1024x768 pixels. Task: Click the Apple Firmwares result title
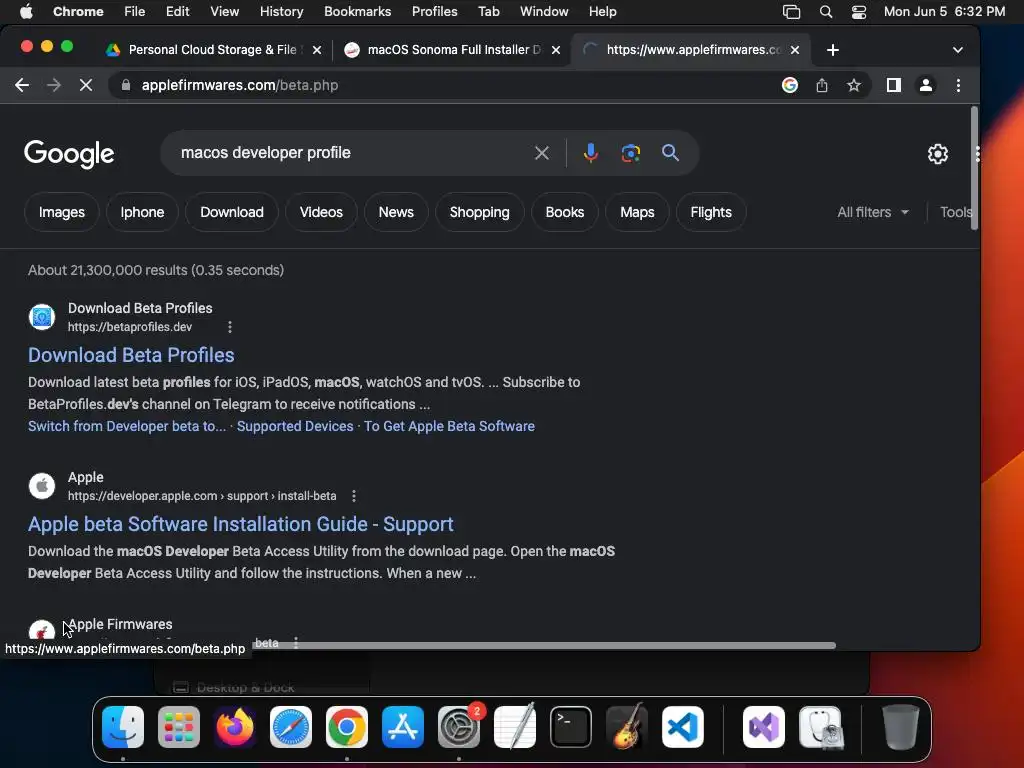120,624
